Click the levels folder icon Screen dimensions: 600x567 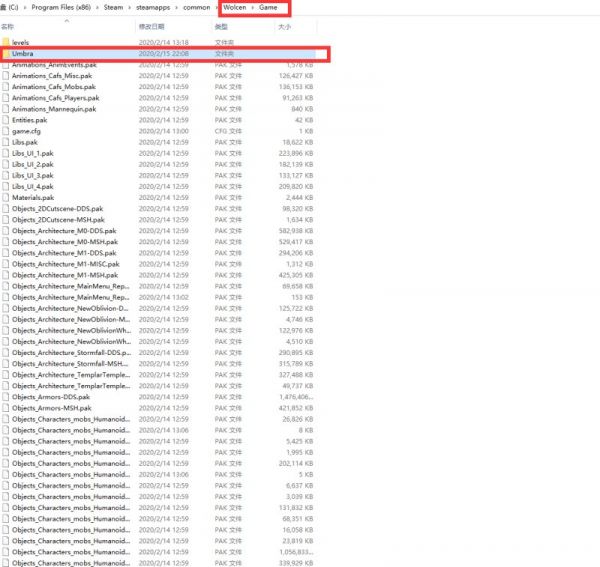click(6, 42)
